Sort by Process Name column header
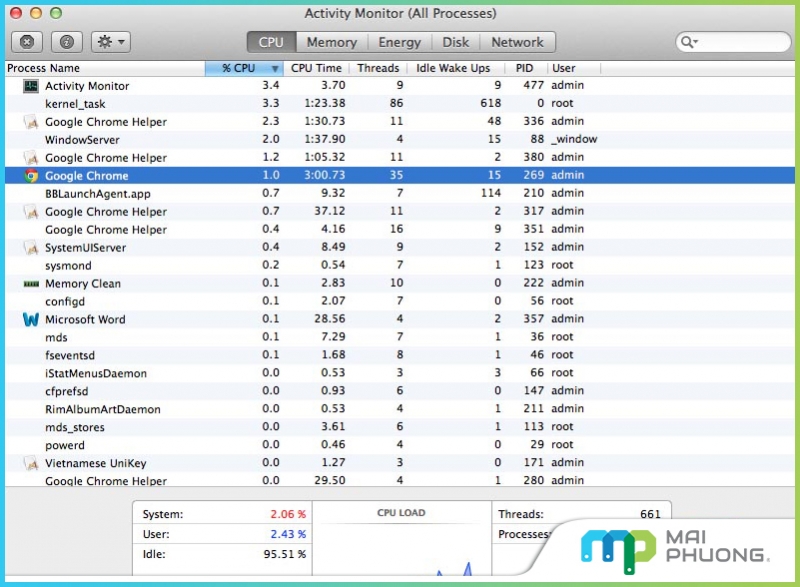 105,68
